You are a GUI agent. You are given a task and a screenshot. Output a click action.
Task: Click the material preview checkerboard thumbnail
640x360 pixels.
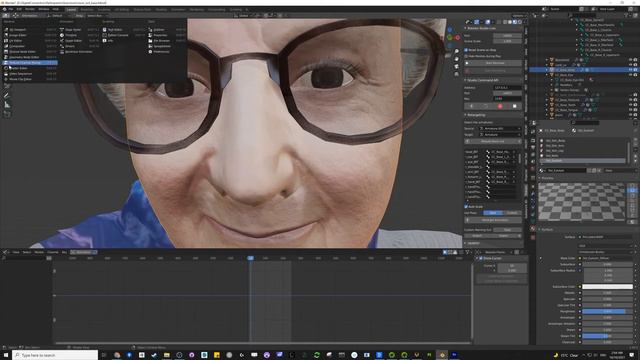coord(582,202)
